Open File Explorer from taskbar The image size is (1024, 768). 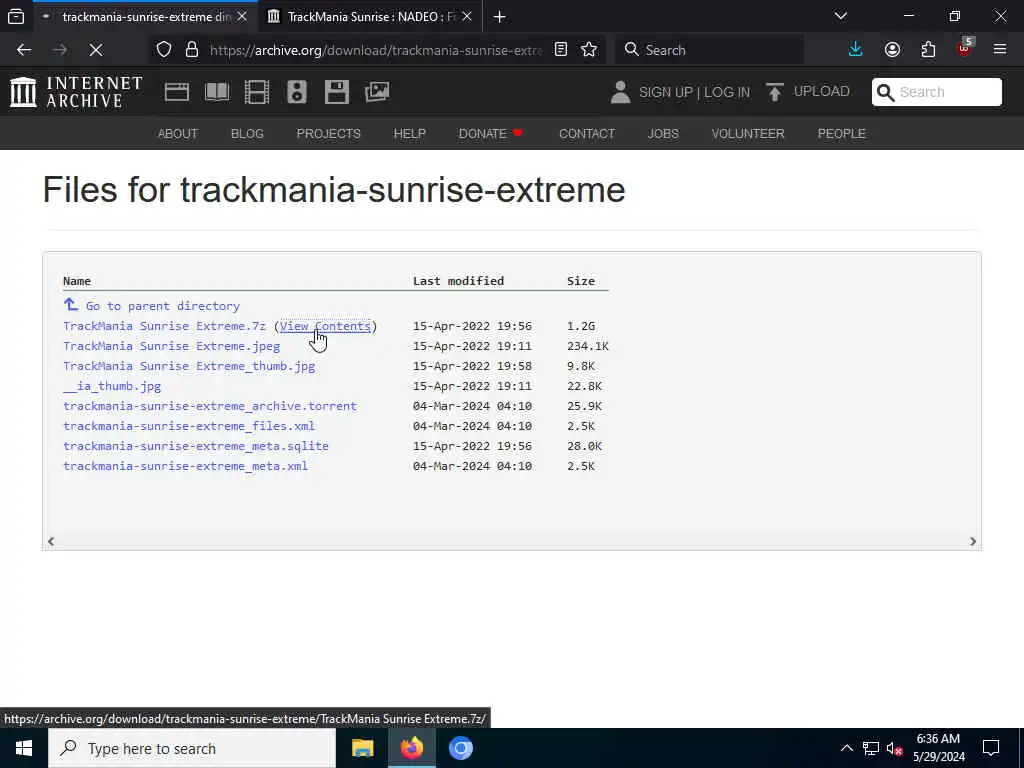362,748
